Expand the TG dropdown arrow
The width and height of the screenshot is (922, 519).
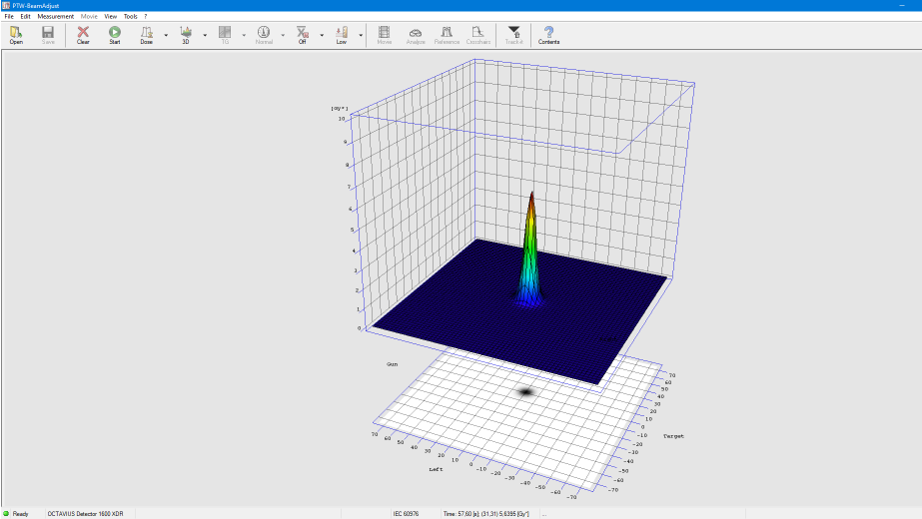243,35
